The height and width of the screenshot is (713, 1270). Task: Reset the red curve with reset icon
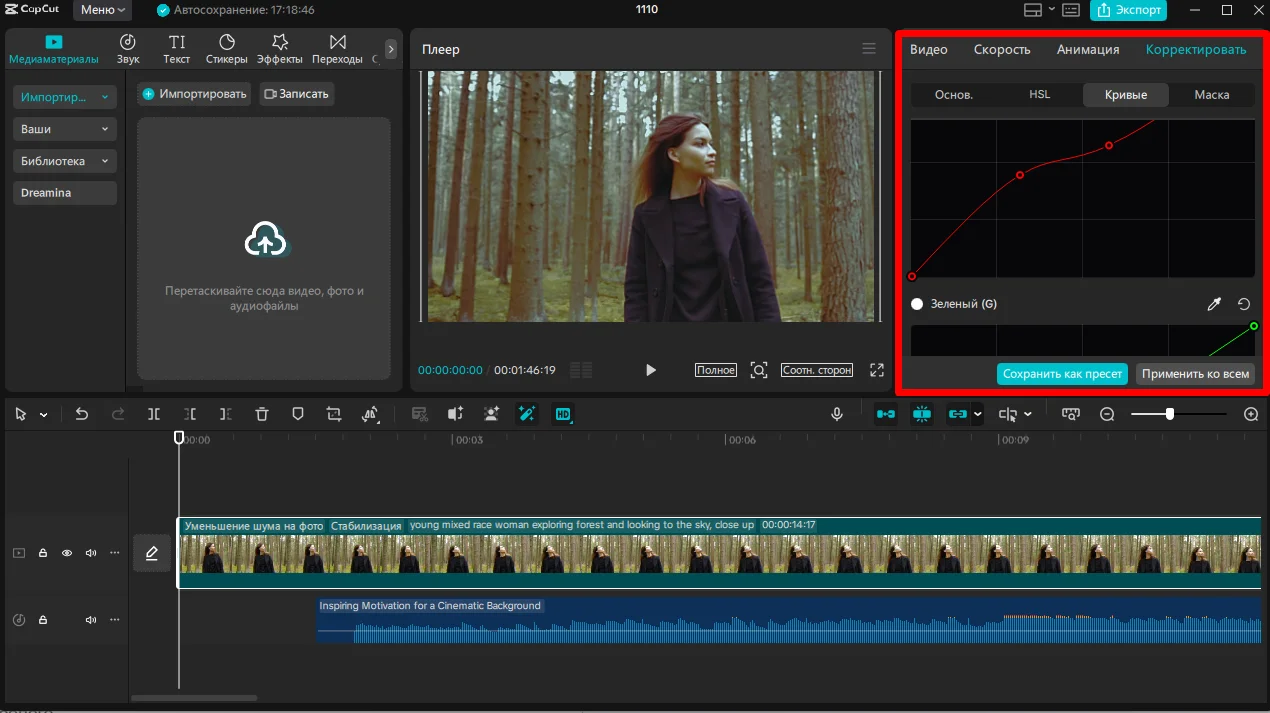point(1244,304)
